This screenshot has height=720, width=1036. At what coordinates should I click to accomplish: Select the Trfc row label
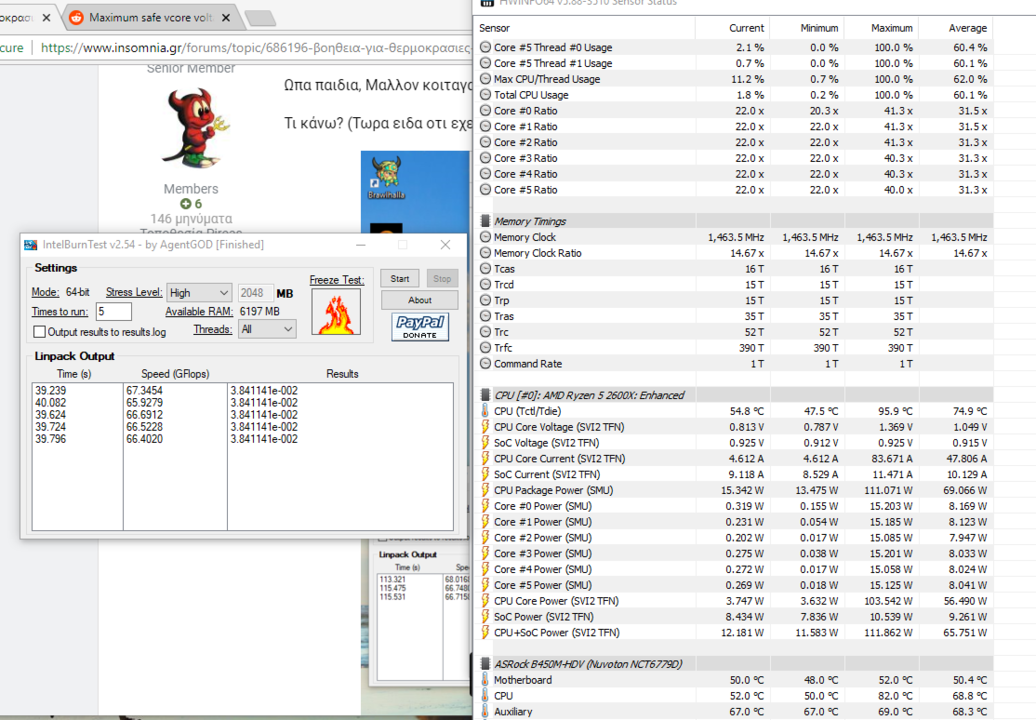(503, 348)
